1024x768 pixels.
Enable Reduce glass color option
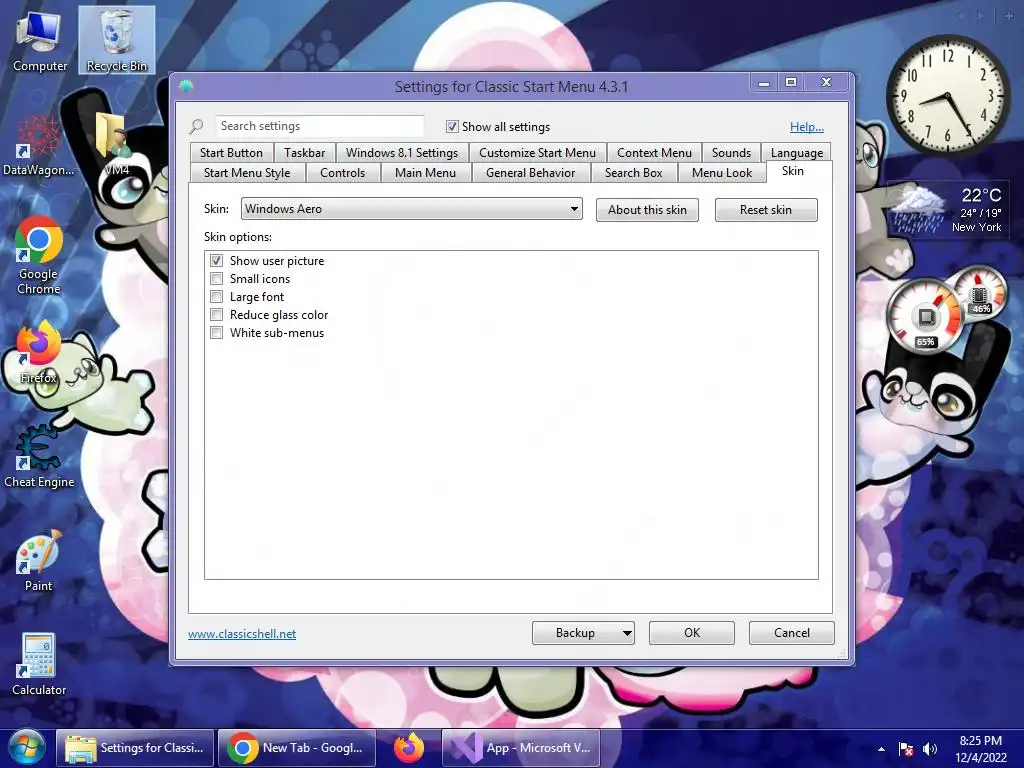coord(216,315)
